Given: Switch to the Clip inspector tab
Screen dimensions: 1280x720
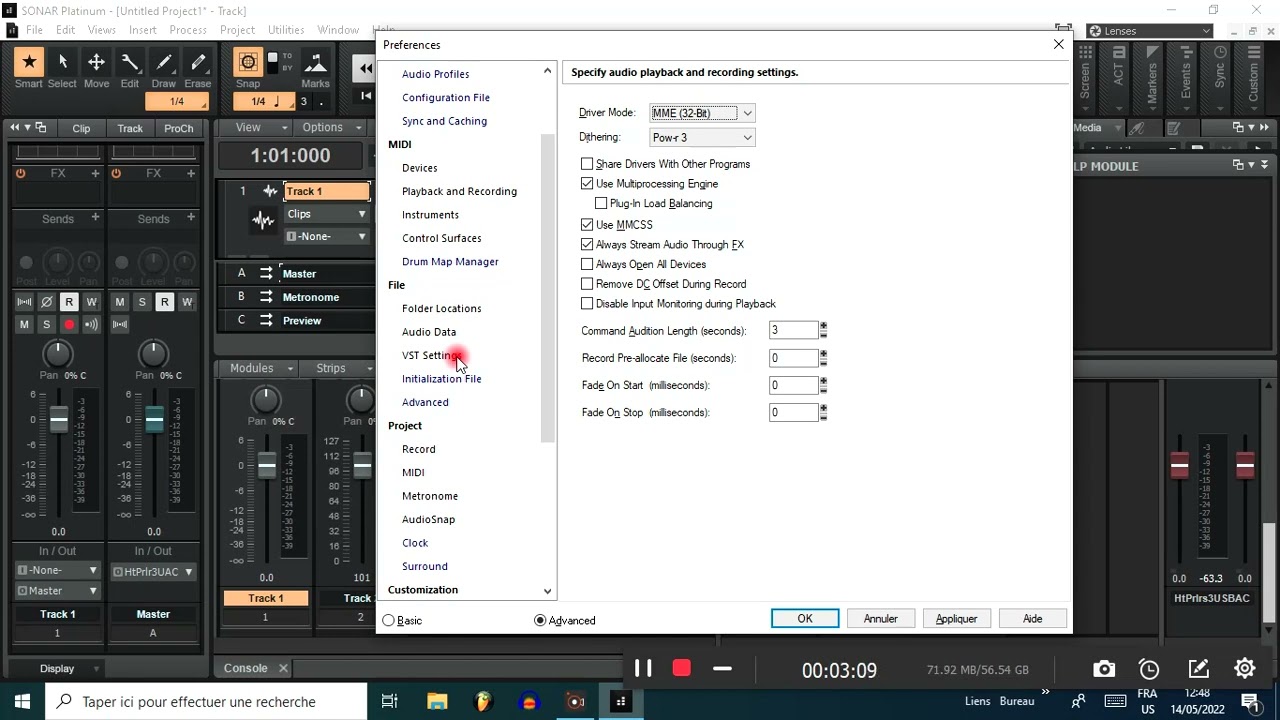Looking at the screenshot, I should (x=81, y=128).
